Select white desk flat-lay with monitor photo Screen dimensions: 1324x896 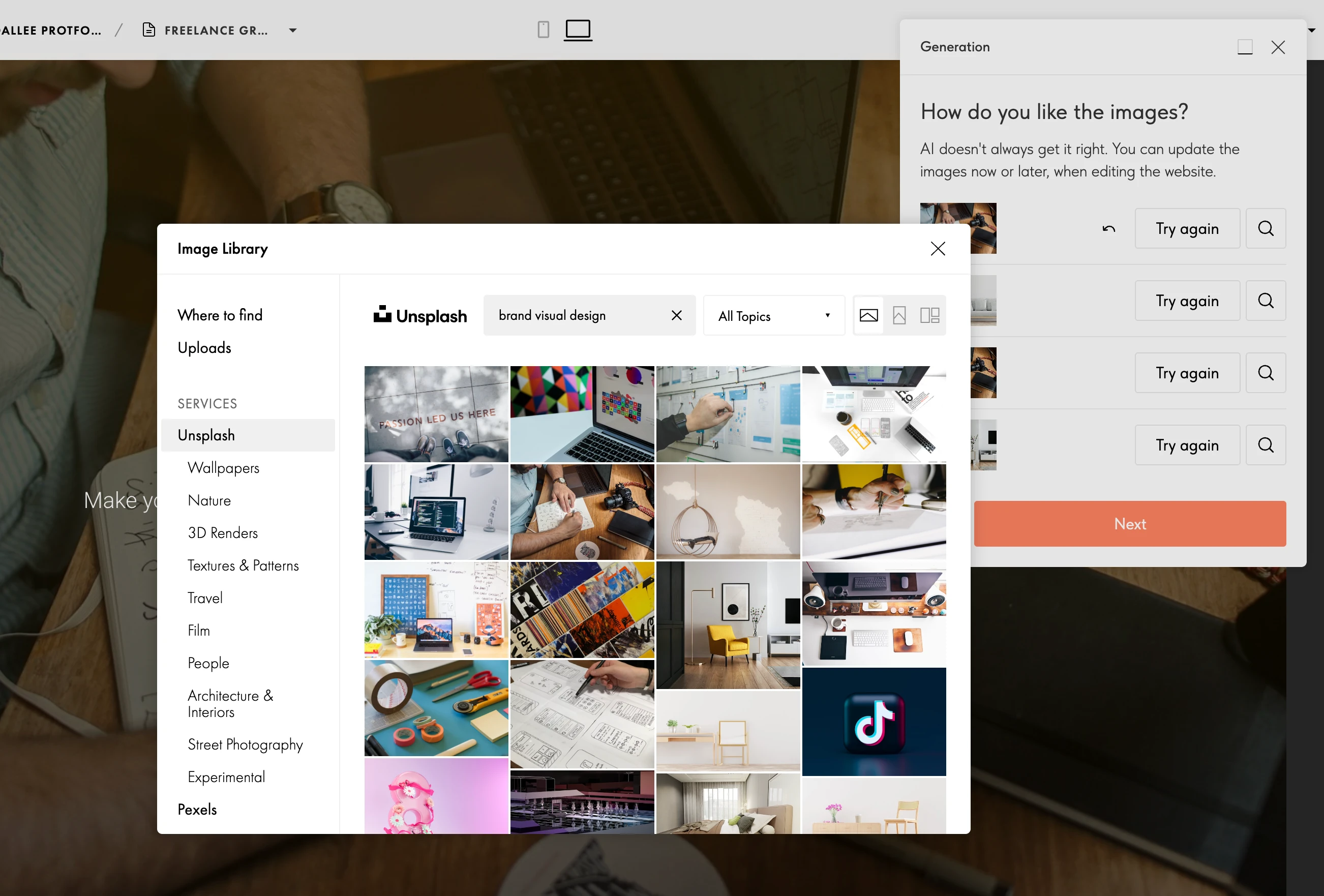(874, 414)
